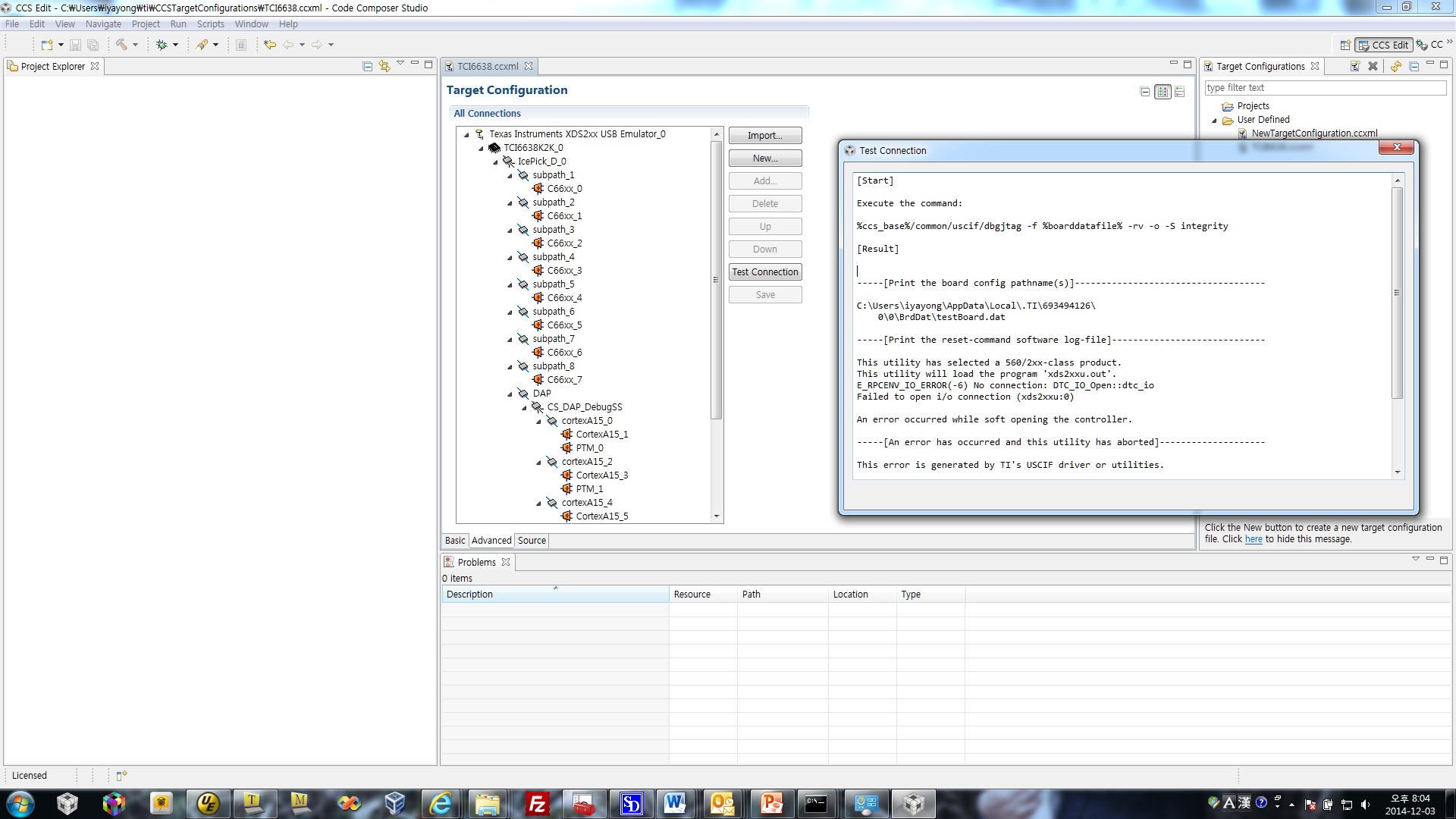
Task: Click the 'here' link to hide message
Action: click(x=1254, y=539)
